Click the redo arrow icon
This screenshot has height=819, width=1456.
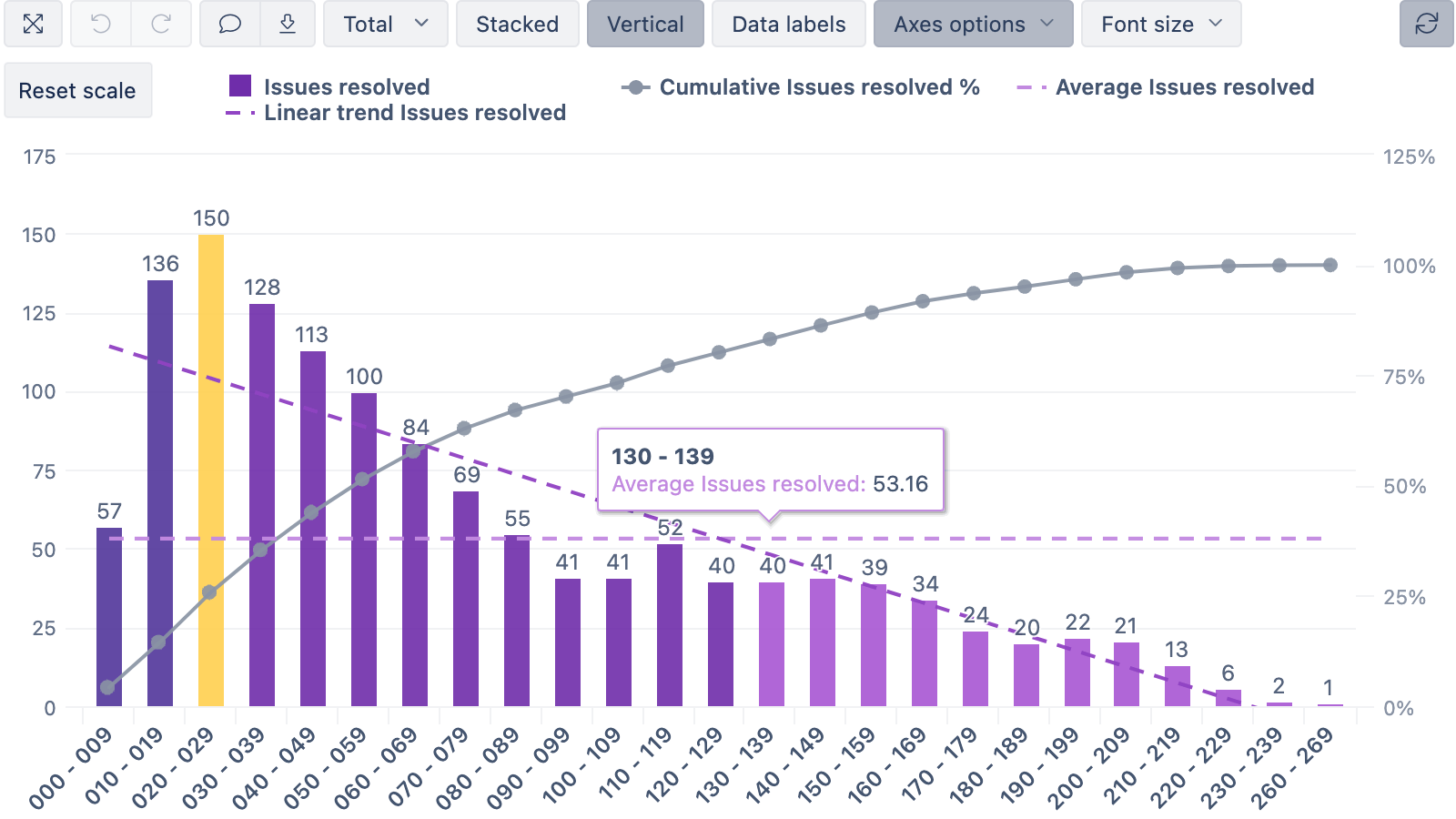(161, 25)
